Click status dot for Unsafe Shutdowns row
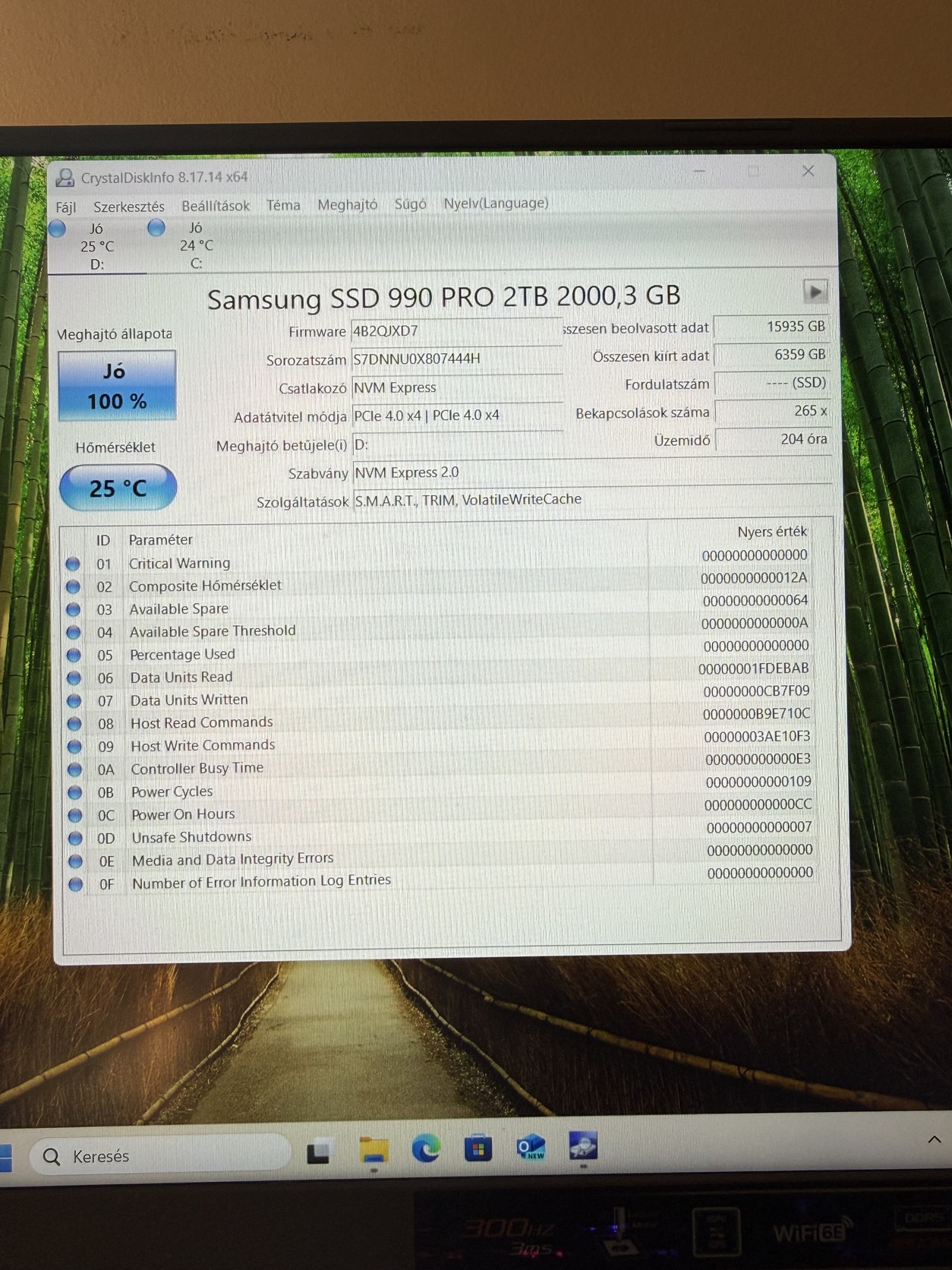The width and height of the screenshot is (952, 1270). click(75, 838)
